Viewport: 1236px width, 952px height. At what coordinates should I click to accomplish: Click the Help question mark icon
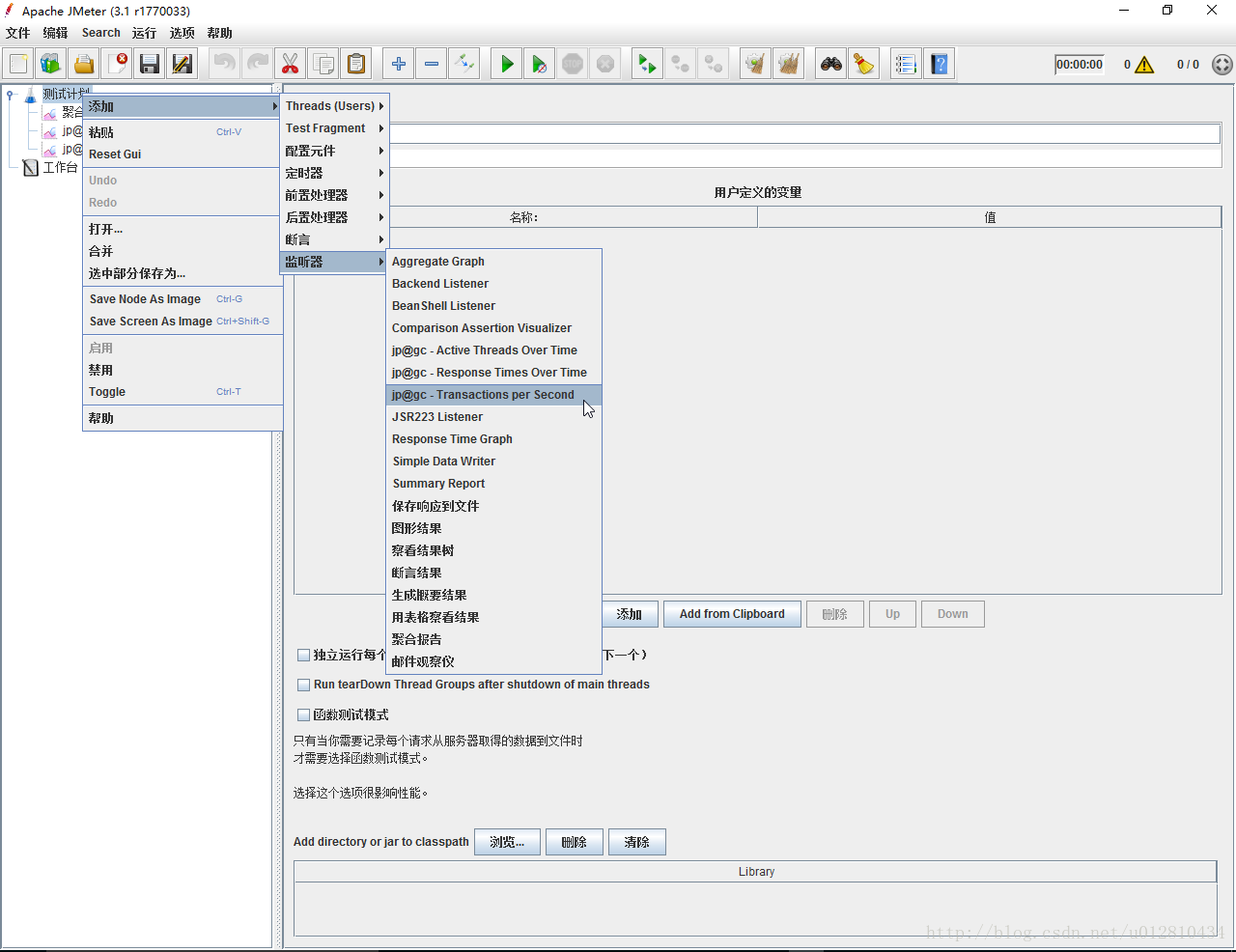coord(940,64)
